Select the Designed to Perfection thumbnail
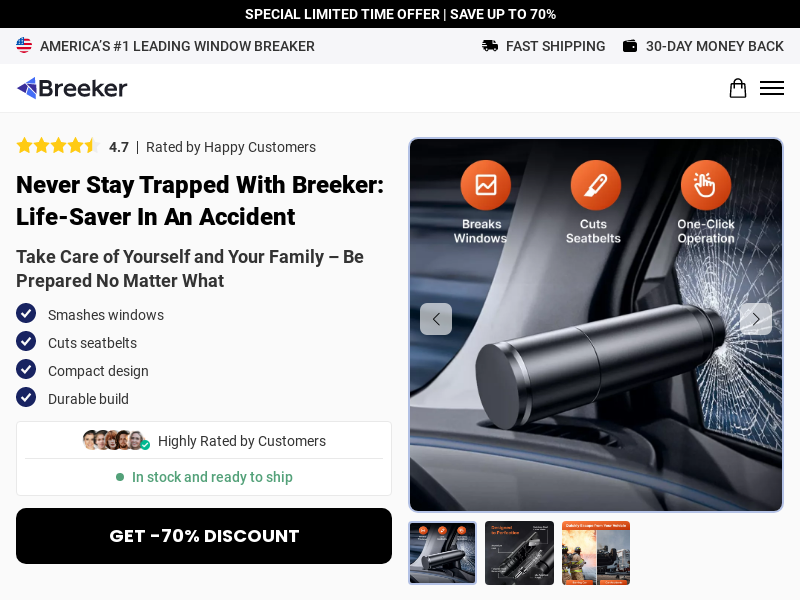Screen dimensions: 800x600 tap(519, 553)
